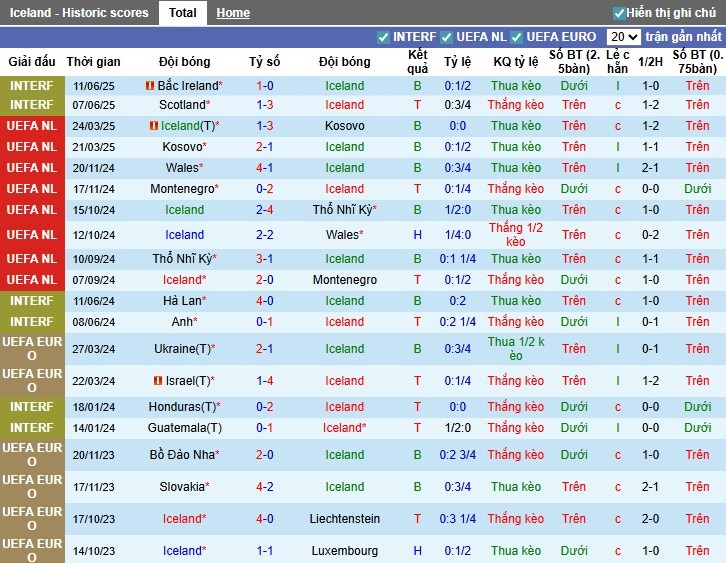Toggle the 'Hiển thị ghi chú' checkbox

(619, 13)
